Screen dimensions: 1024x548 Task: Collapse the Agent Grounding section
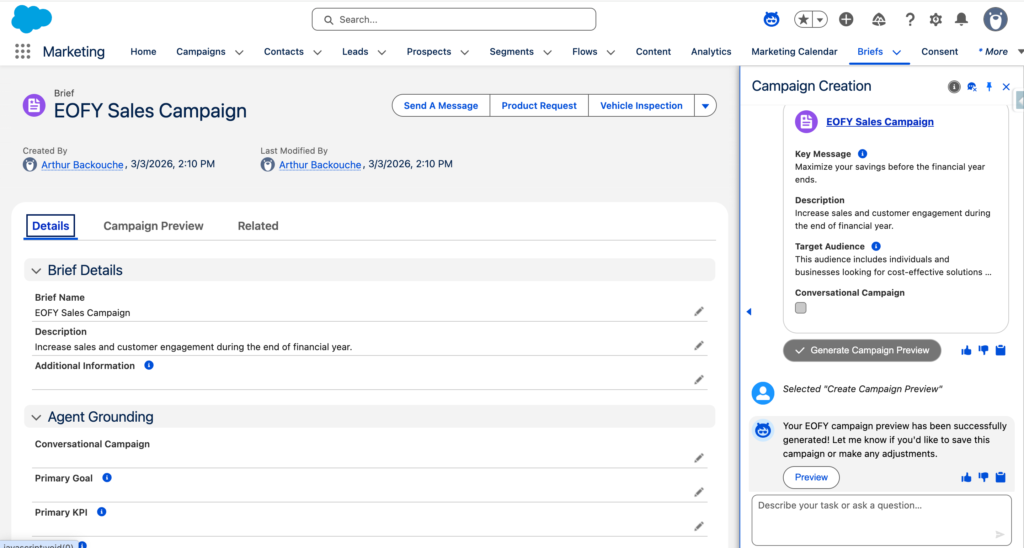[x=36, y=418]
